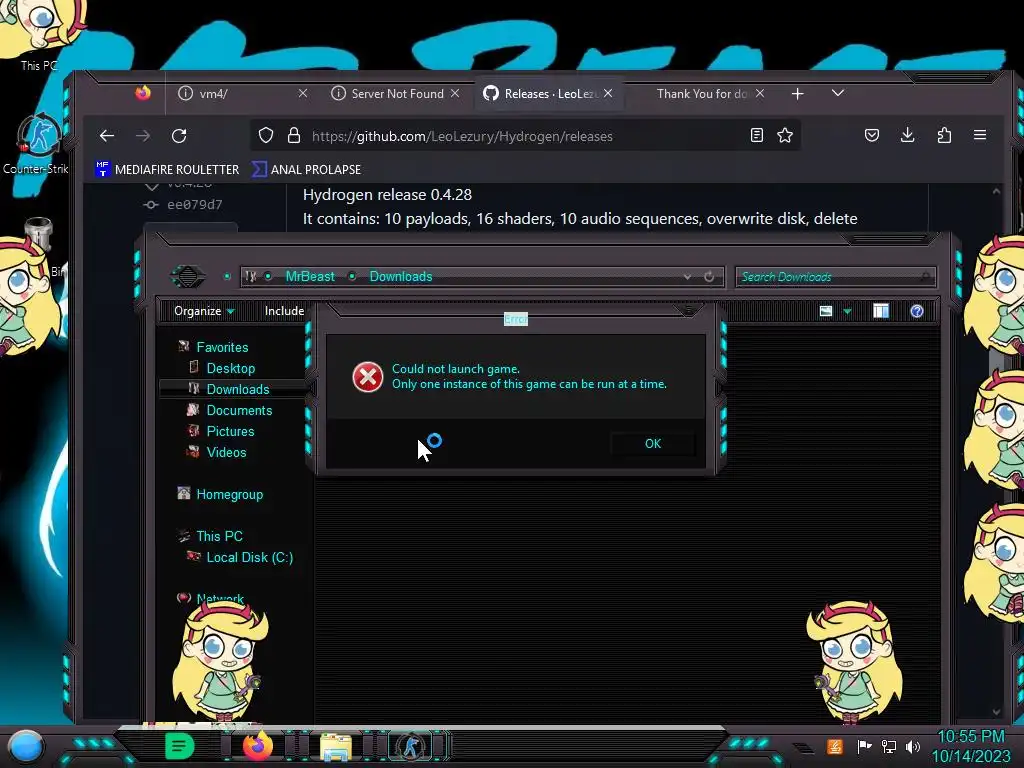Open the network tray icon

pyautogui.click(x=889, y=746)
